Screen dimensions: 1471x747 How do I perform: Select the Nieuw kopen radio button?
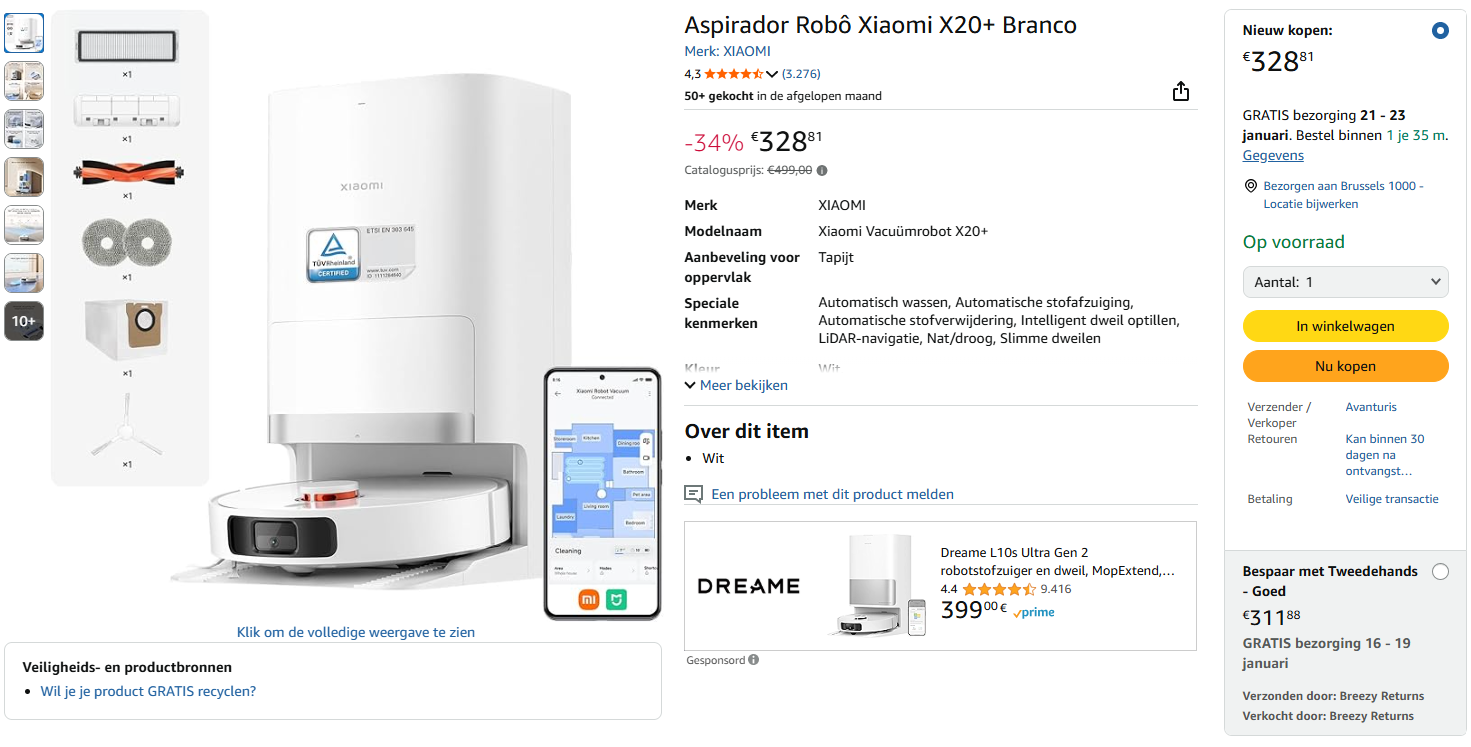click(1440, 31)
